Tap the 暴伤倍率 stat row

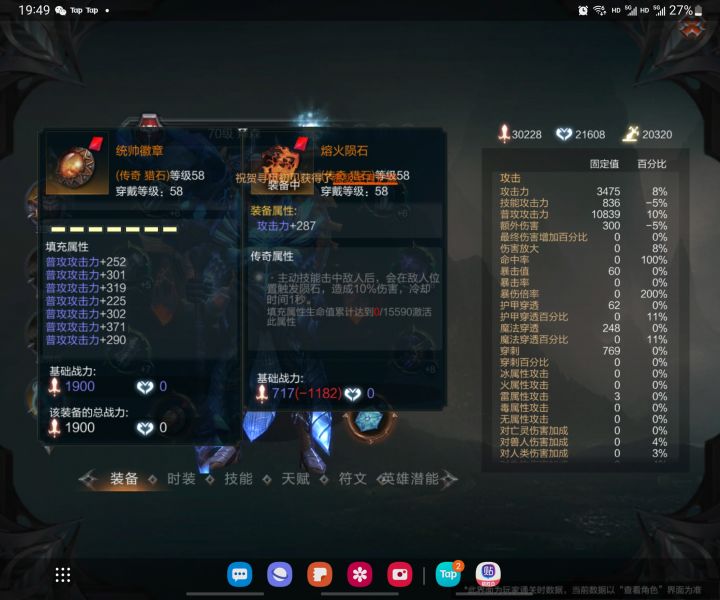[584, 294]
